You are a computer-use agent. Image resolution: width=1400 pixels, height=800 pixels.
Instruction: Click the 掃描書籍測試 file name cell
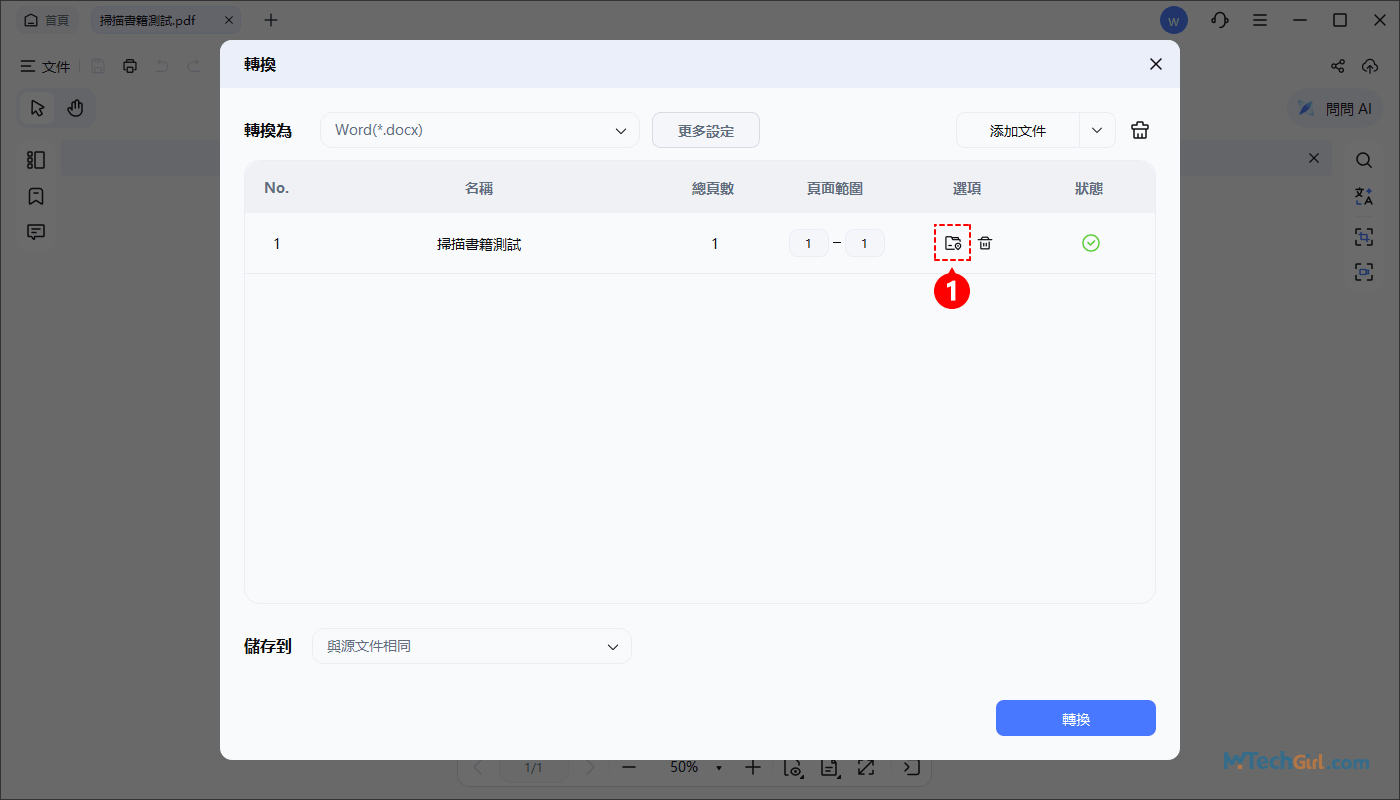479,243
